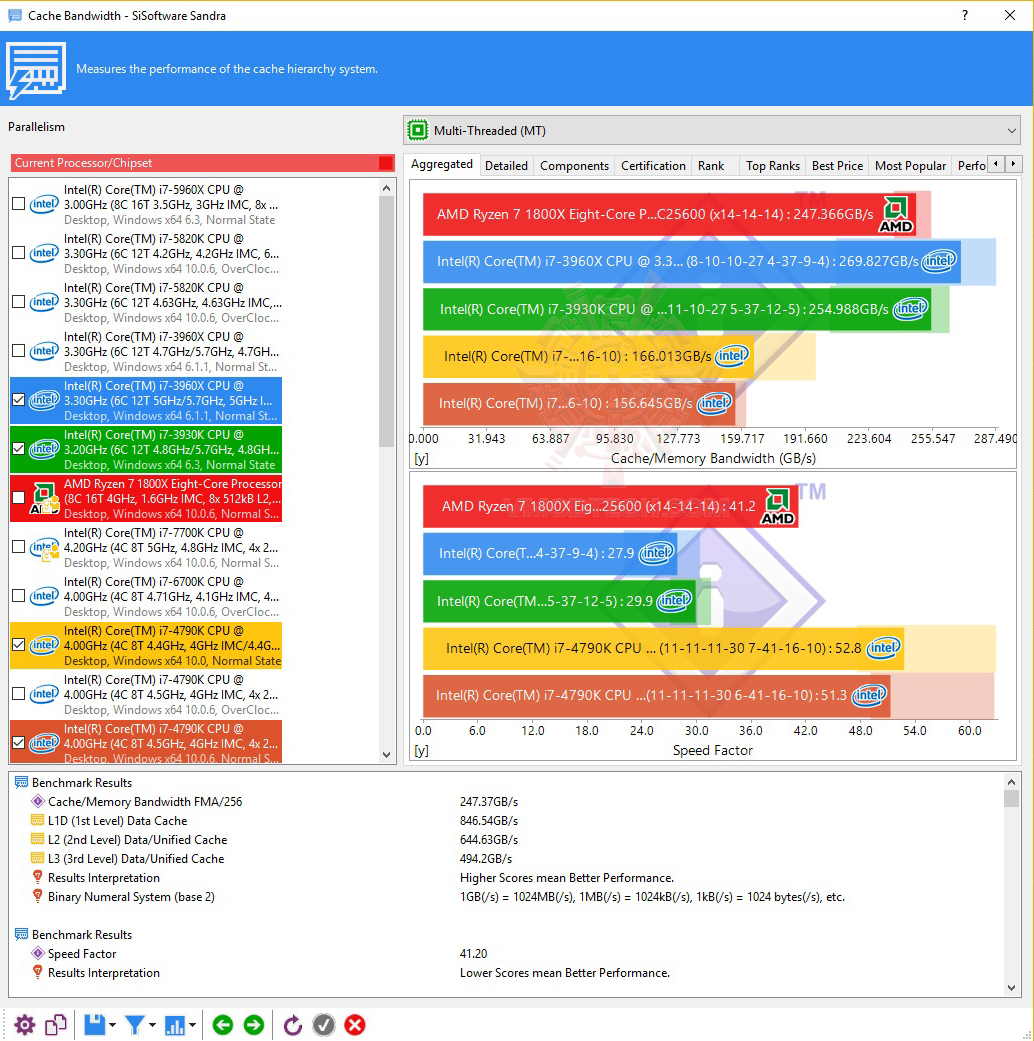Select the Results Interpretation row under Speed Factor
This screenshot has width=1034, height=1041.
pyautogui.click(x=104, y=973)
